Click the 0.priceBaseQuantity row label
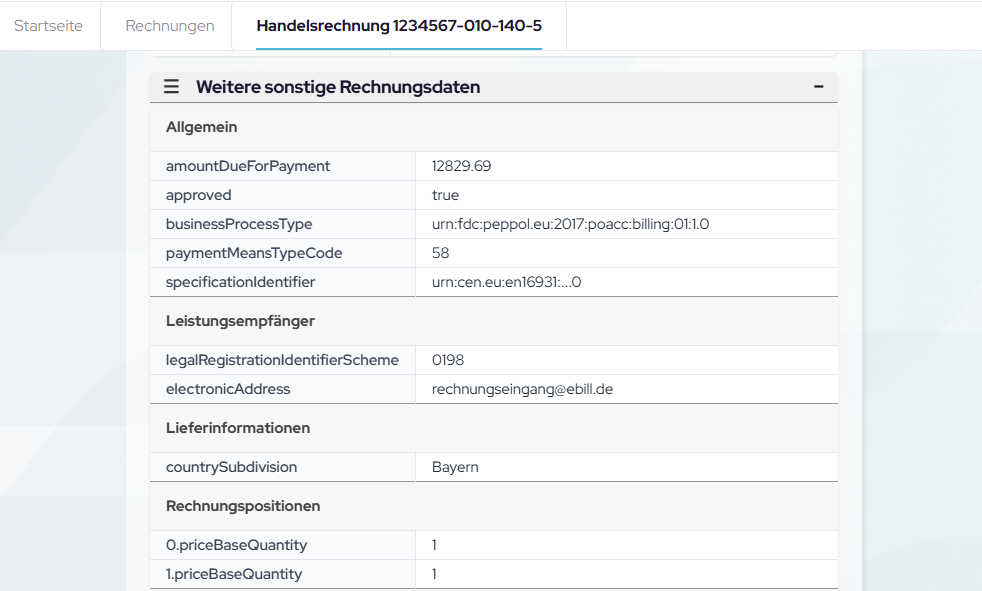The height and width of the screenshot is (591, 982). [x=236, y=545]
